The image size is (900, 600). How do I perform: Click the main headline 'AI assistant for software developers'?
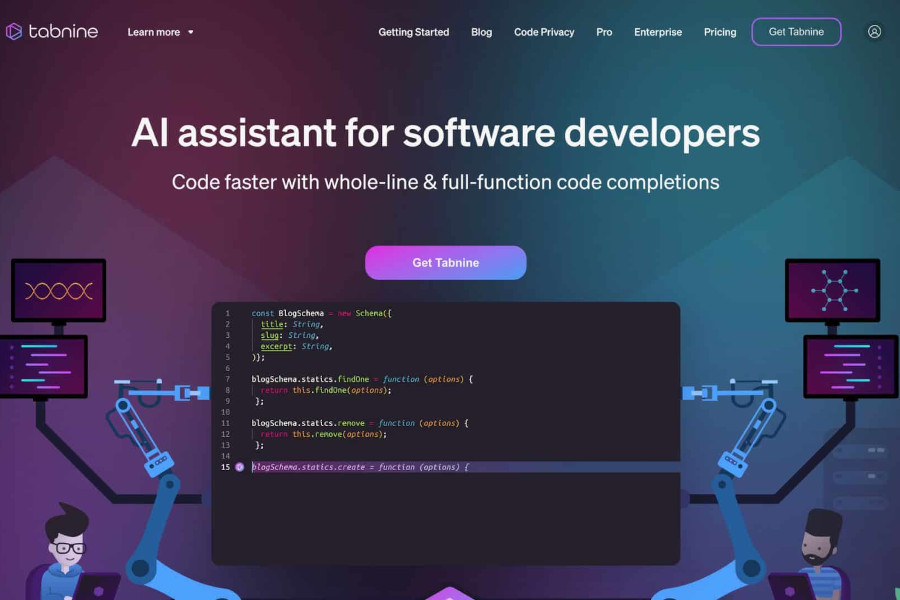[x=445, y=133]
